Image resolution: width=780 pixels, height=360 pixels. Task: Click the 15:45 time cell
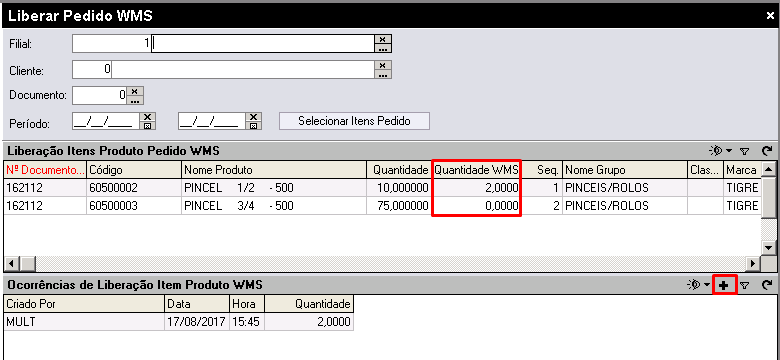[247, 322]
